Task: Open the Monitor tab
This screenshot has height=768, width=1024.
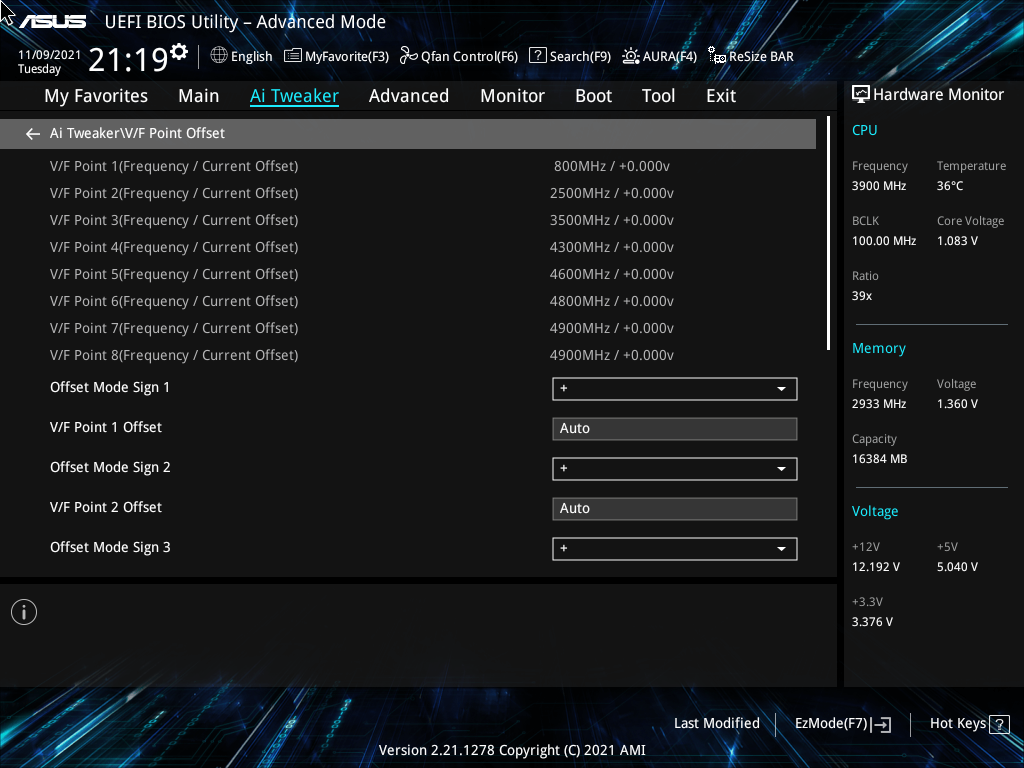Action: [513, 96]
